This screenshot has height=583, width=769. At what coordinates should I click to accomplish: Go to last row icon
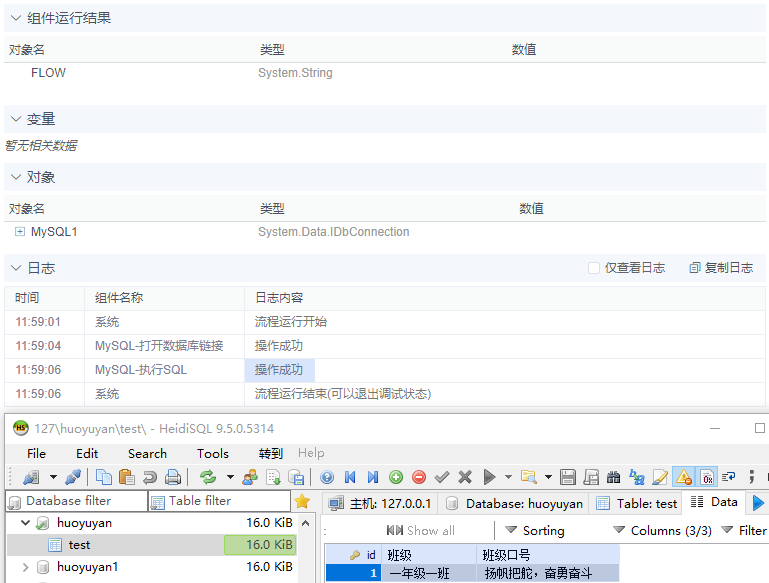[x=373, y=477]
